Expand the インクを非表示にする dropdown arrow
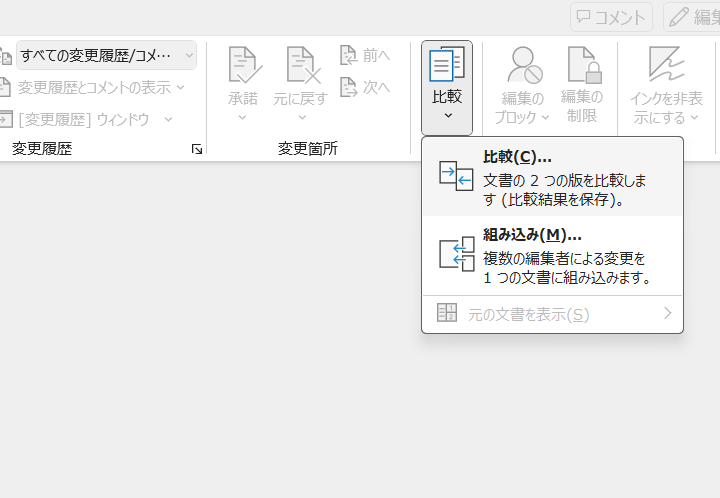Viewport: 720px width, 498px height. click(x=694, y=118)
